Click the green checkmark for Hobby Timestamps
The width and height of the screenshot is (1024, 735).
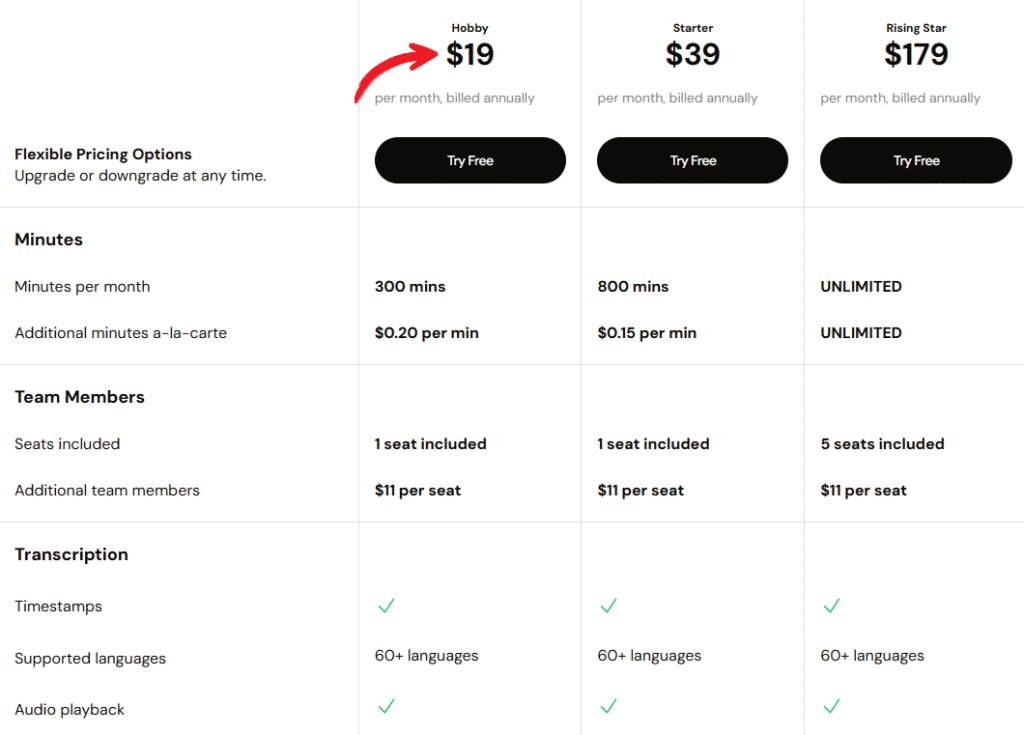click(386, 606)
